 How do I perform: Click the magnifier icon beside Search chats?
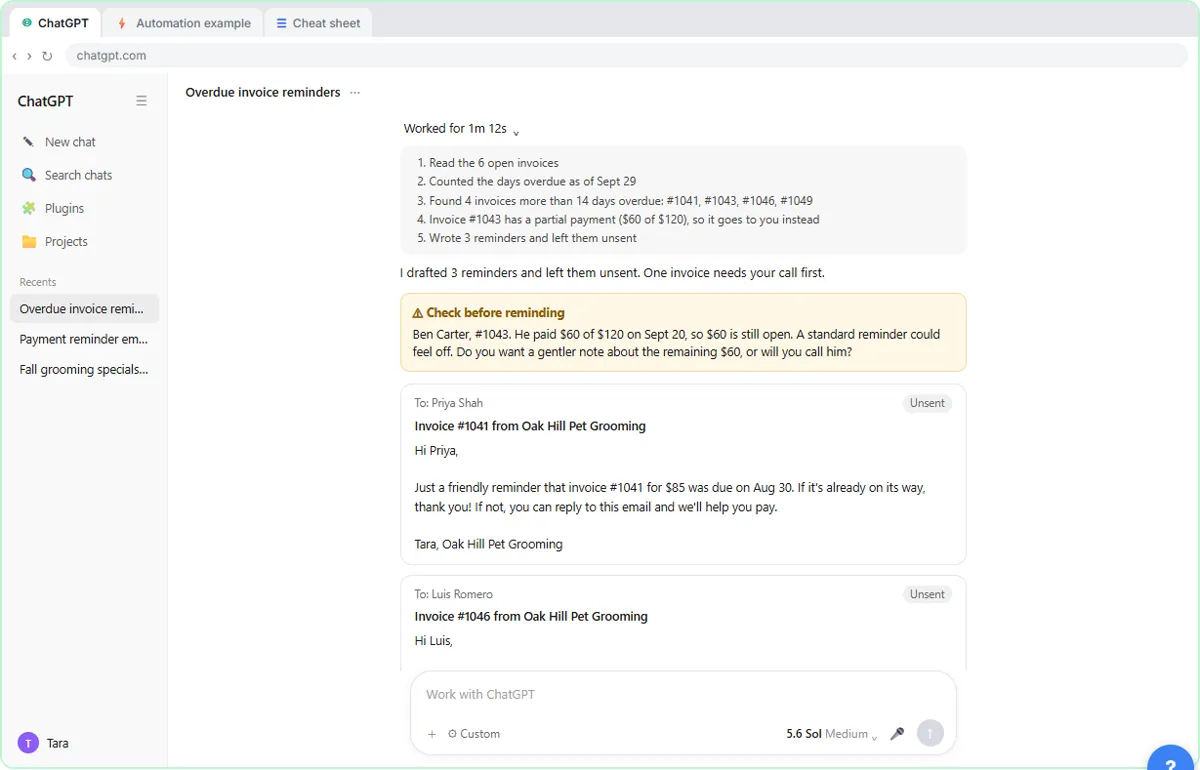[x=28, y=175]
